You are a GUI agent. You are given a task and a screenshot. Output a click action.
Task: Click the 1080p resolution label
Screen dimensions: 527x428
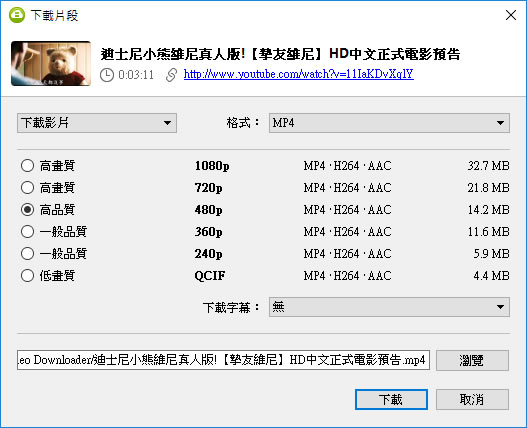[212, 166]
